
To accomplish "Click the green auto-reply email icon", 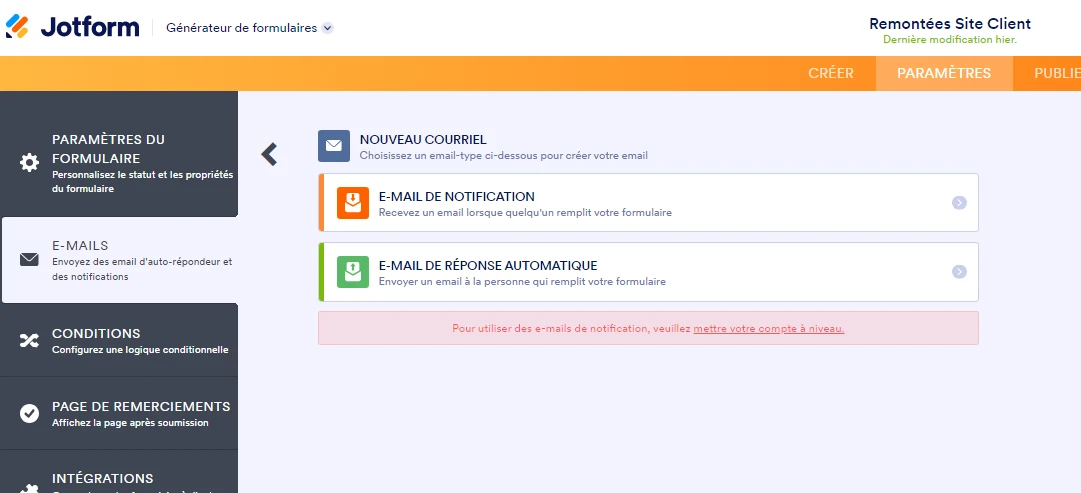I will coord(353,272).
